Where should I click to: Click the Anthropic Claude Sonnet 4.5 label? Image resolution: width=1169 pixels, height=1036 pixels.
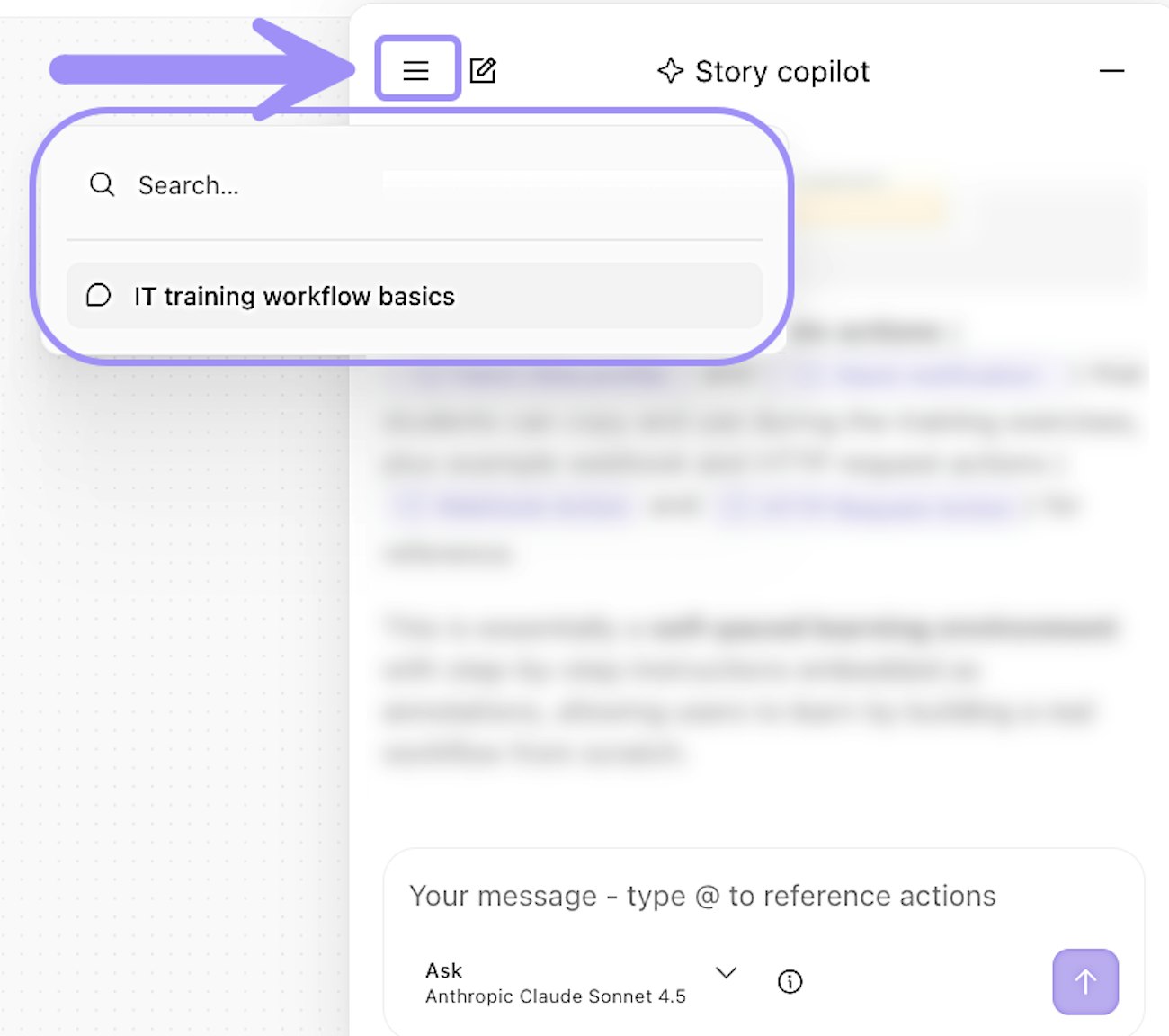coord(555,996)
